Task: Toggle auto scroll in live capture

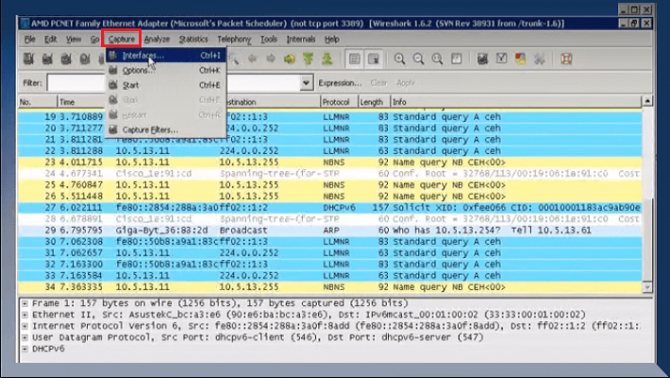Action: [373, 59]
